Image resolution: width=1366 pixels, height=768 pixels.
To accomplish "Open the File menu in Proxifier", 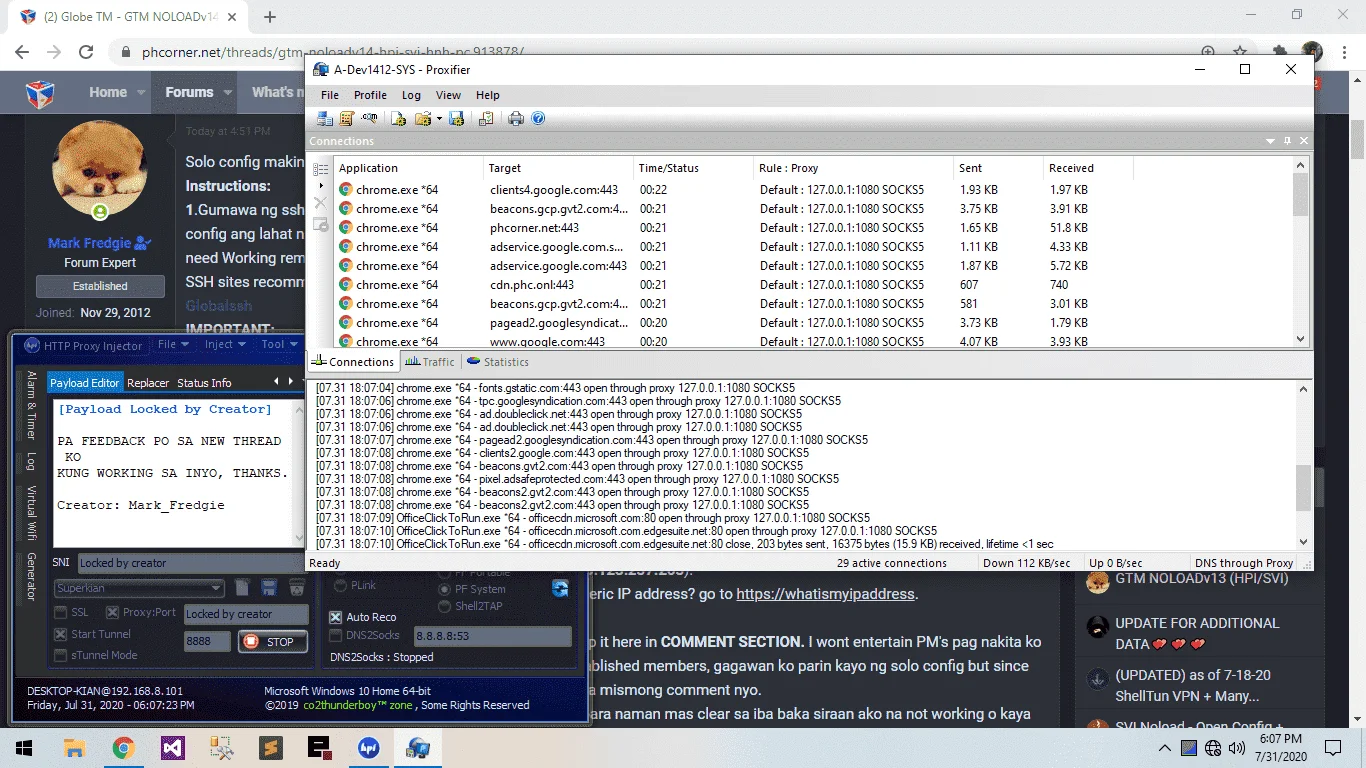I will [329, 95].
